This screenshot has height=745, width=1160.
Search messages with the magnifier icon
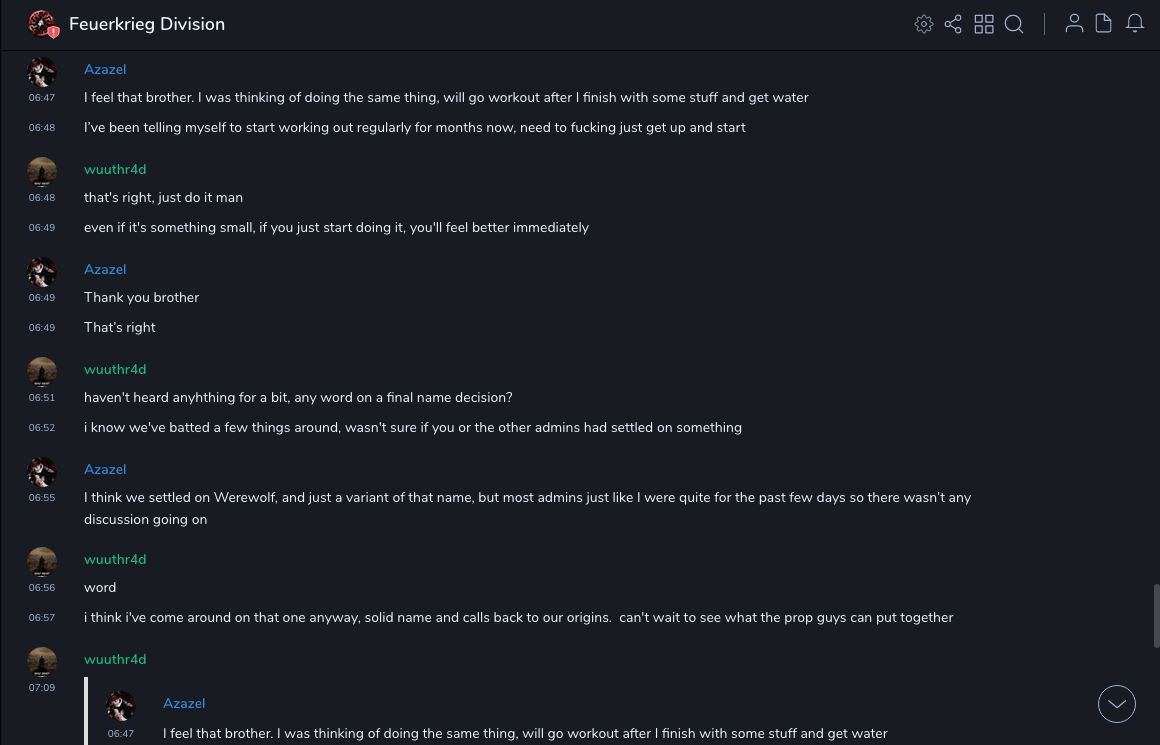(x=1014, y=24)
